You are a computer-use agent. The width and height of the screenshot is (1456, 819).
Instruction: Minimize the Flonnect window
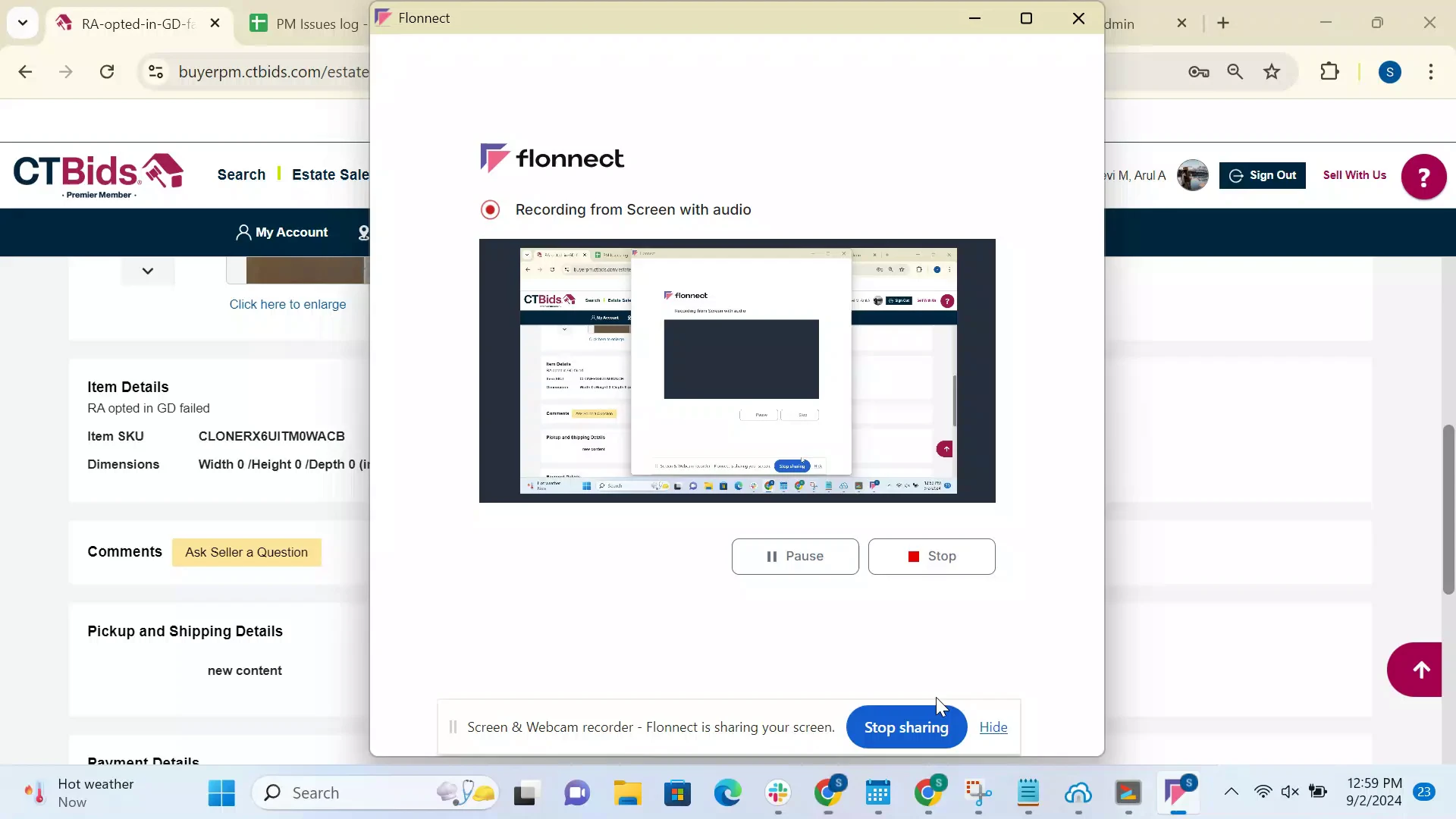[x=974, y=18]
